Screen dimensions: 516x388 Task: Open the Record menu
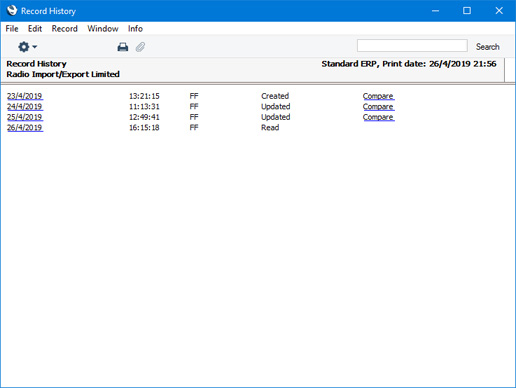(x=64, y=29)
